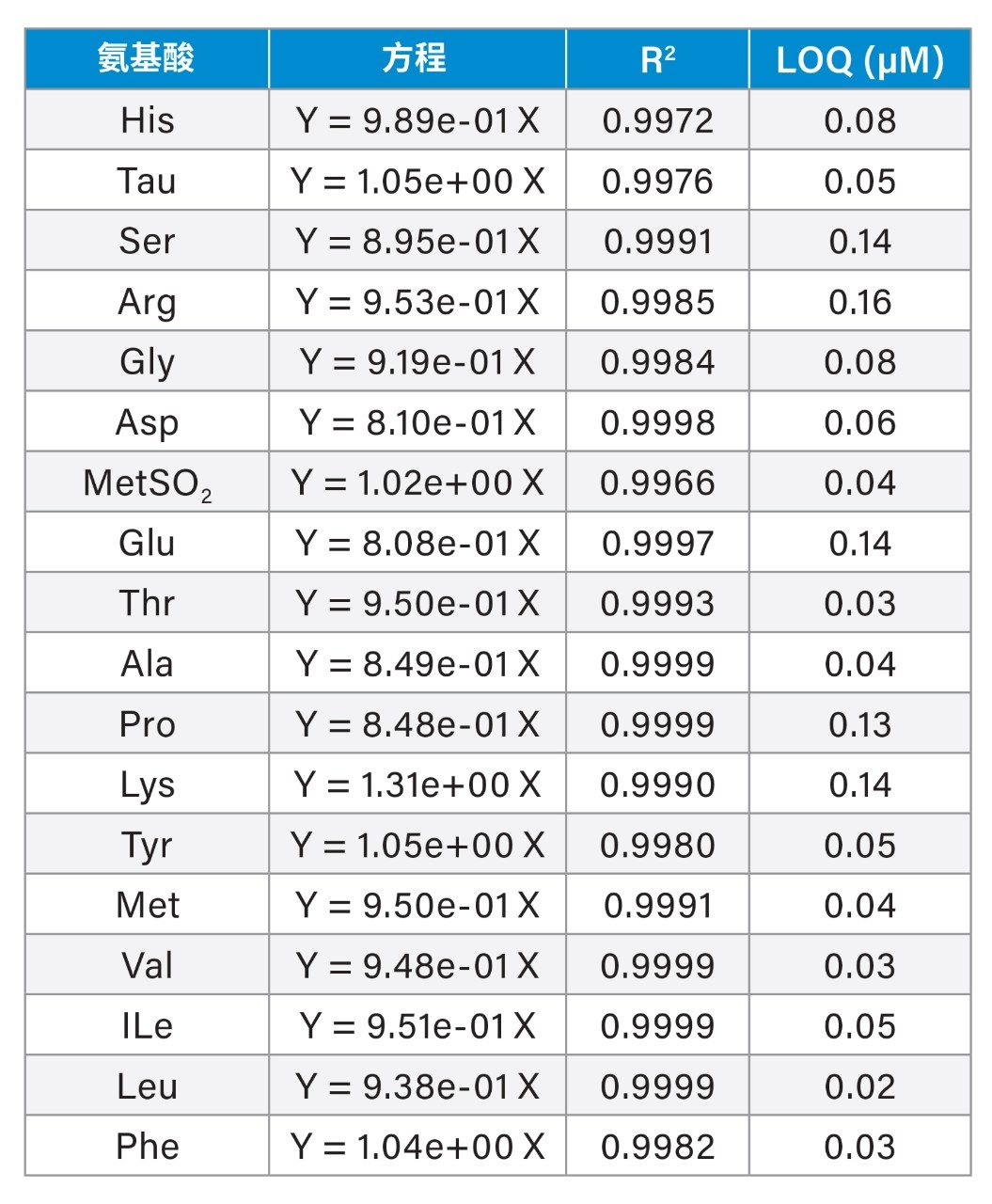Select the Tau row equation cell
This screenshot has width=992, height=1204.
(x=417, y=181)
